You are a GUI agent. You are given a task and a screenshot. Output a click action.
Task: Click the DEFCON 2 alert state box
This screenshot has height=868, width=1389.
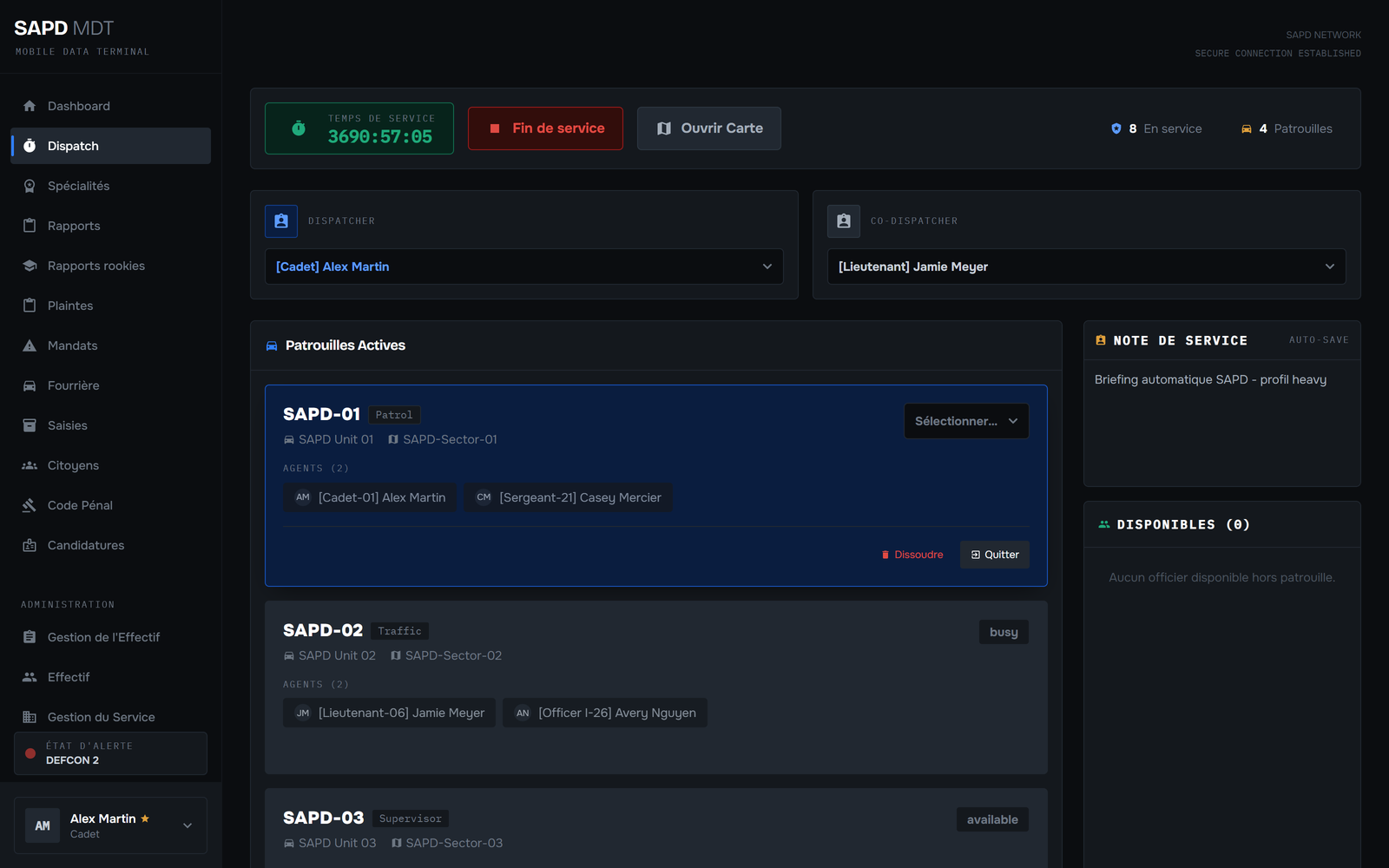(110, 753)
